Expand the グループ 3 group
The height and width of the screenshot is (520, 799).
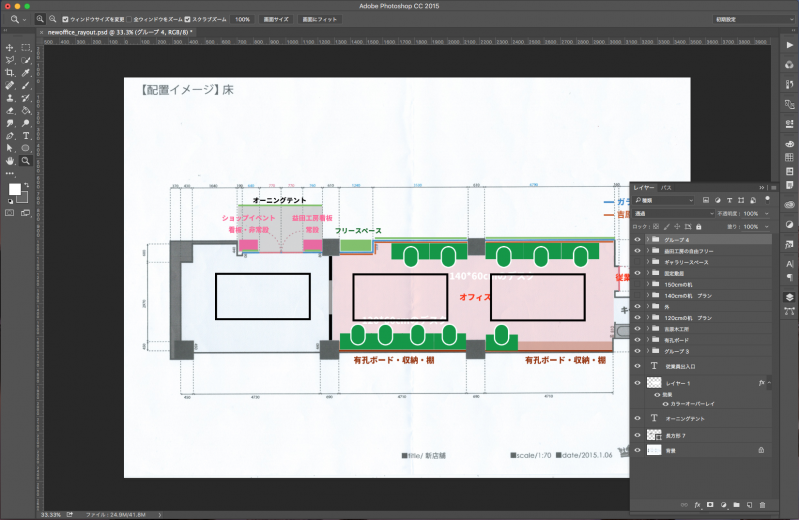(648, 351)
